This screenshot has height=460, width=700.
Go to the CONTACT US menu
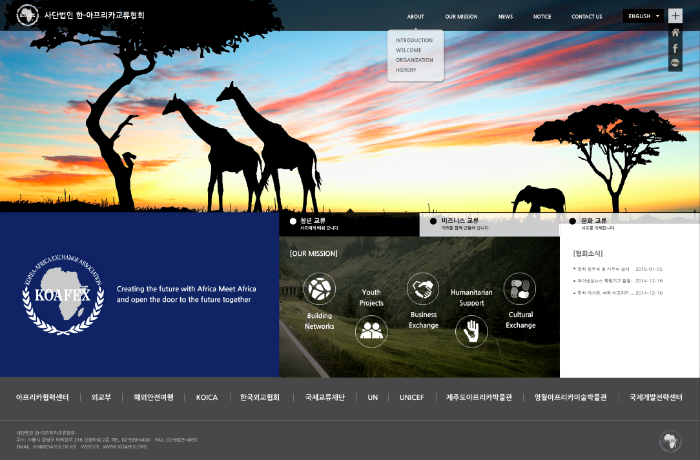click(x=586, y=17)
